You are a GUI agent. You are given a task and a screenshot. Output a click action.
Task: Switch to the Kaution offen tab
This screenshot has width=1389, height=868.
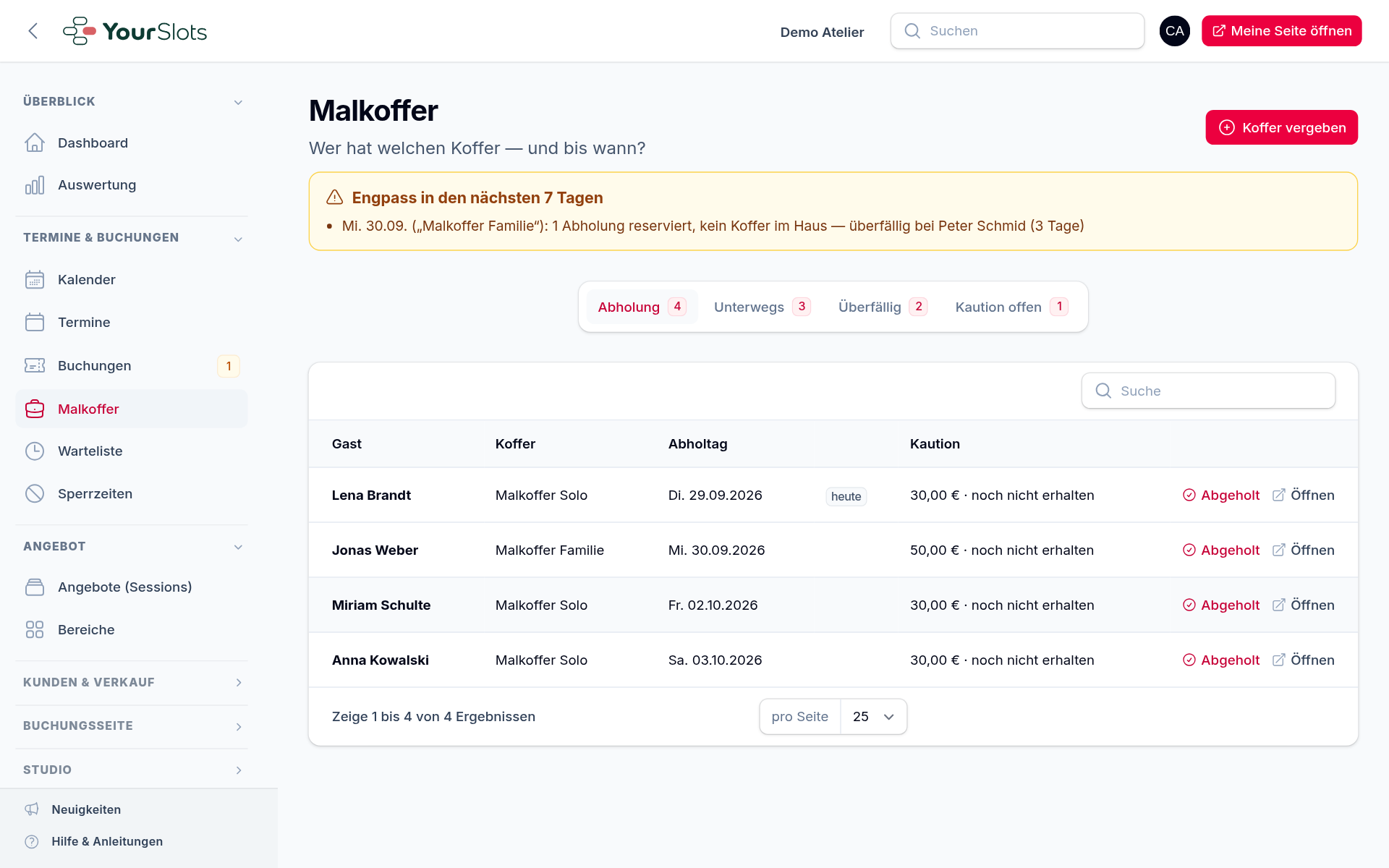coord(1011,307)
